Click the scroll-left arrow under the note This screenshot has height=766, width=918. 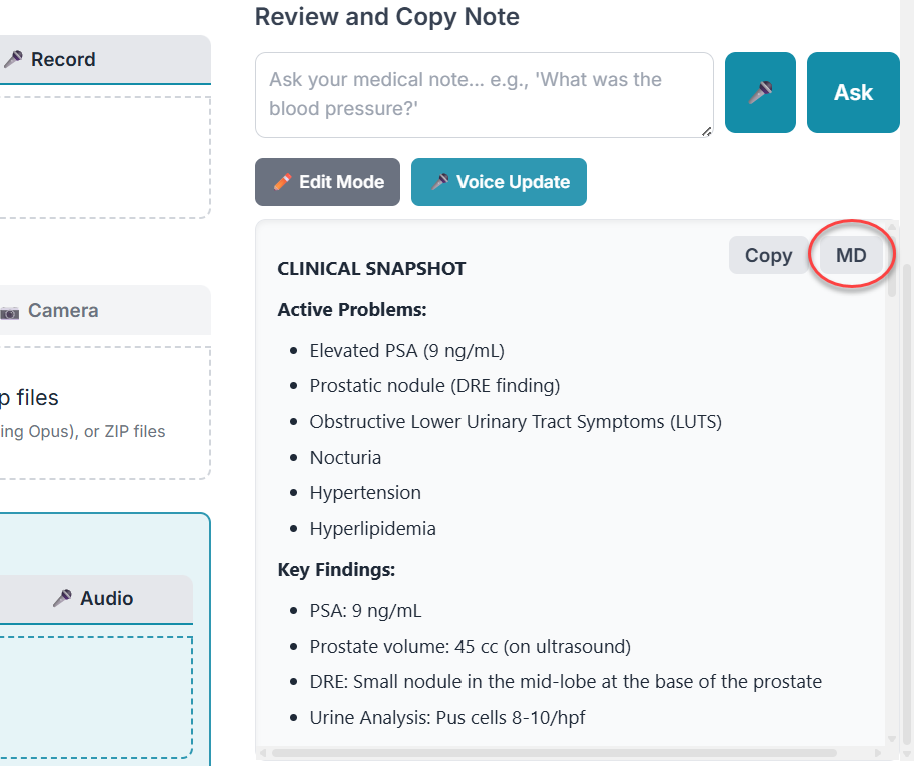263,752
